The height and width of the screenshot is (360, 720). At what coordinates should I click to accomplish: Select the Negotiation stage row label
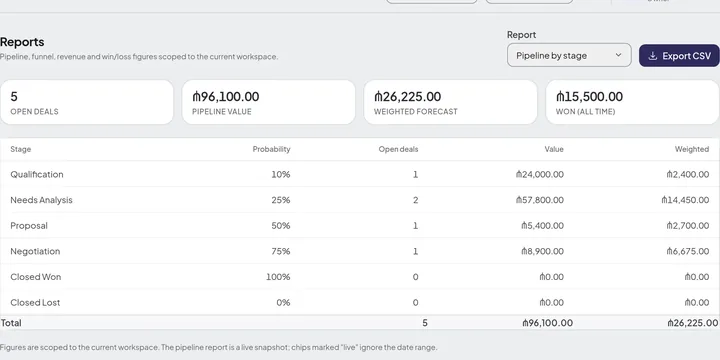pyautogui.click(x=35, y=251)
